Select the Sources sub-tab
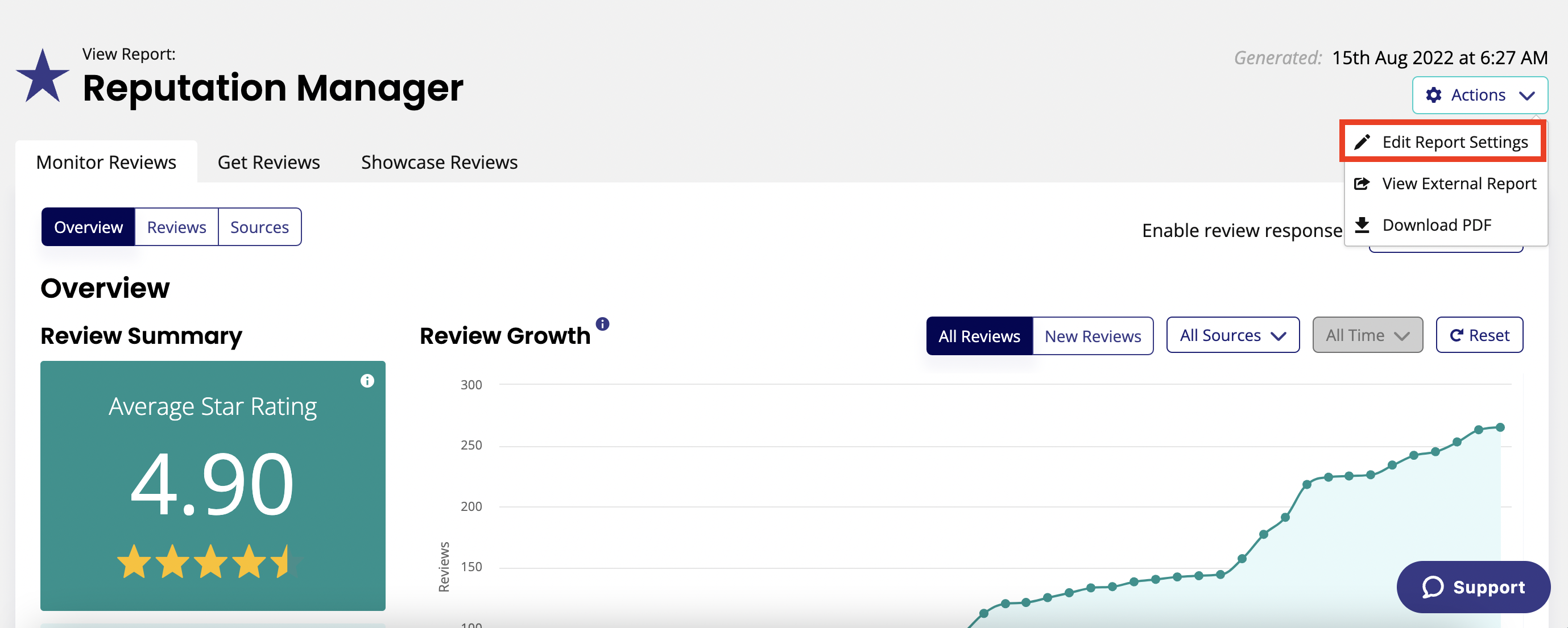This screenshot has height=628, width=1568. [259, 227]
